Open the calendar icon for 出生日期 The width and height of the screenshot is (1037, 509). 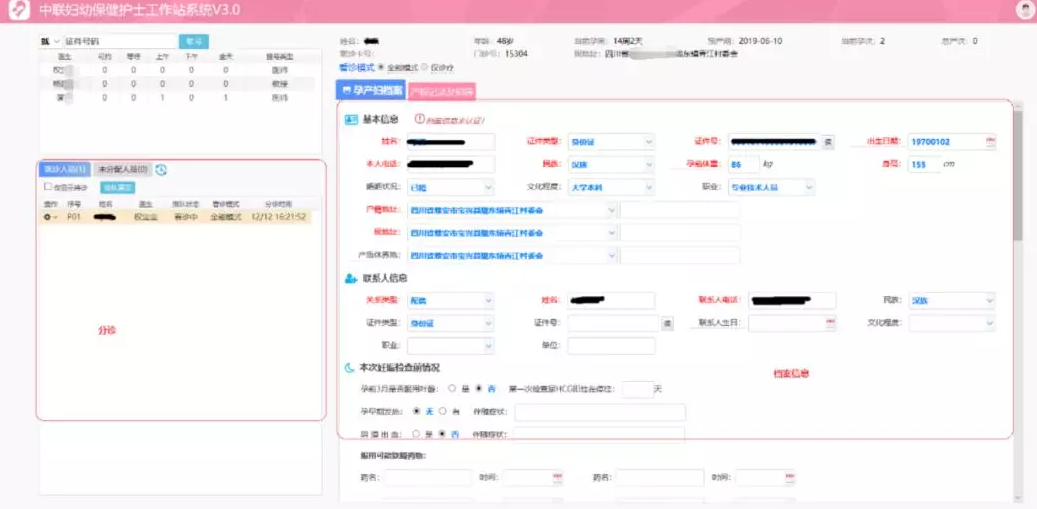[x=990, y=141]
